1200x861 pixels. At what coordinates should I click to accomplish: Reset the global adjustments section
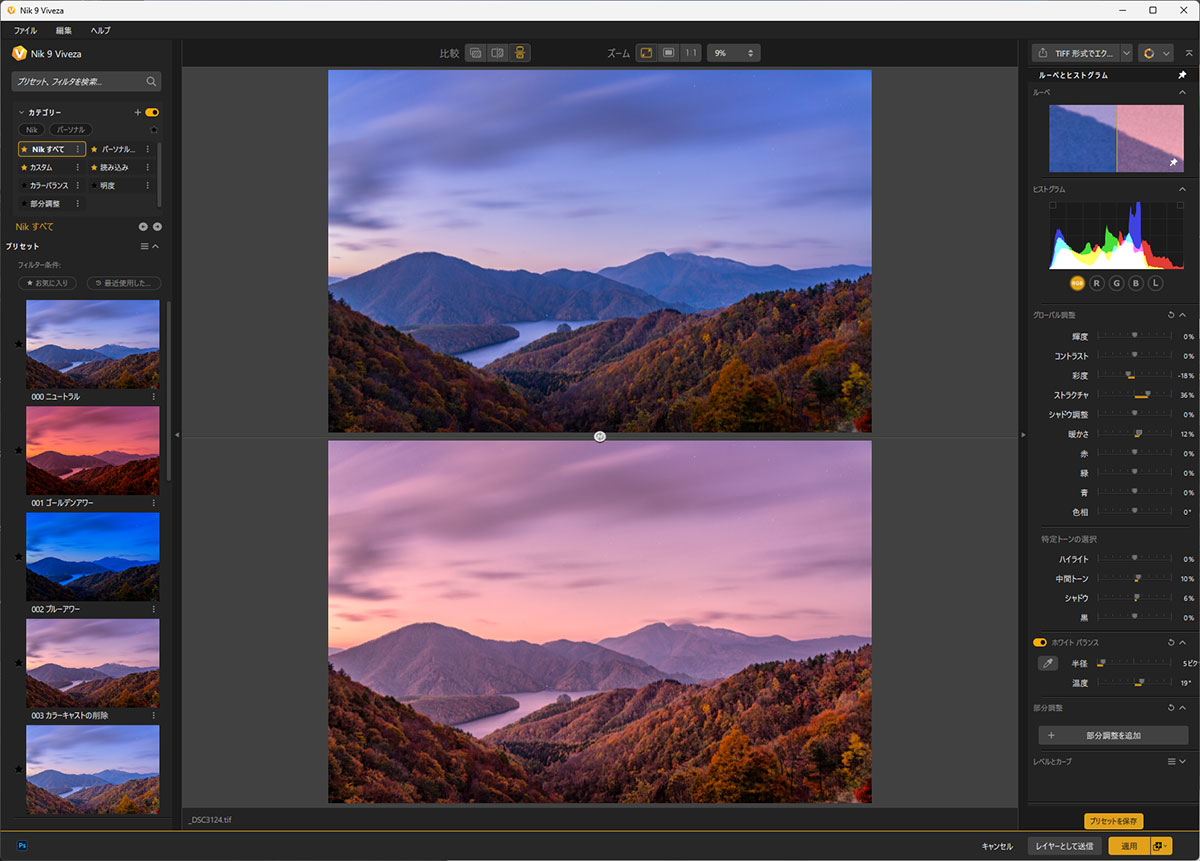(x=1170, y=315)
